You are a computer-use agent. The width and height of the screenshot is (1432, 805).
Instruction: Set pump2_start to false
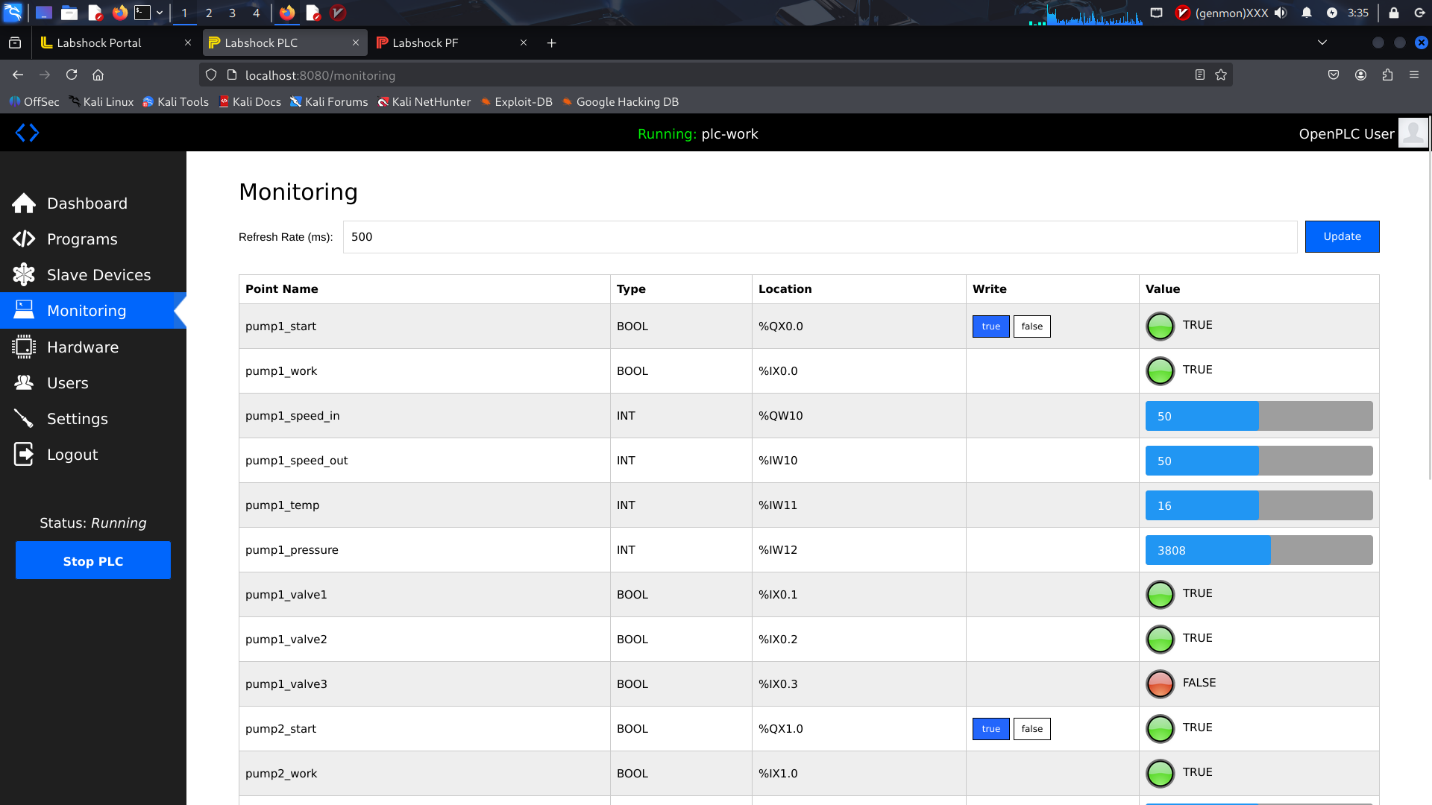(1031, 729)
